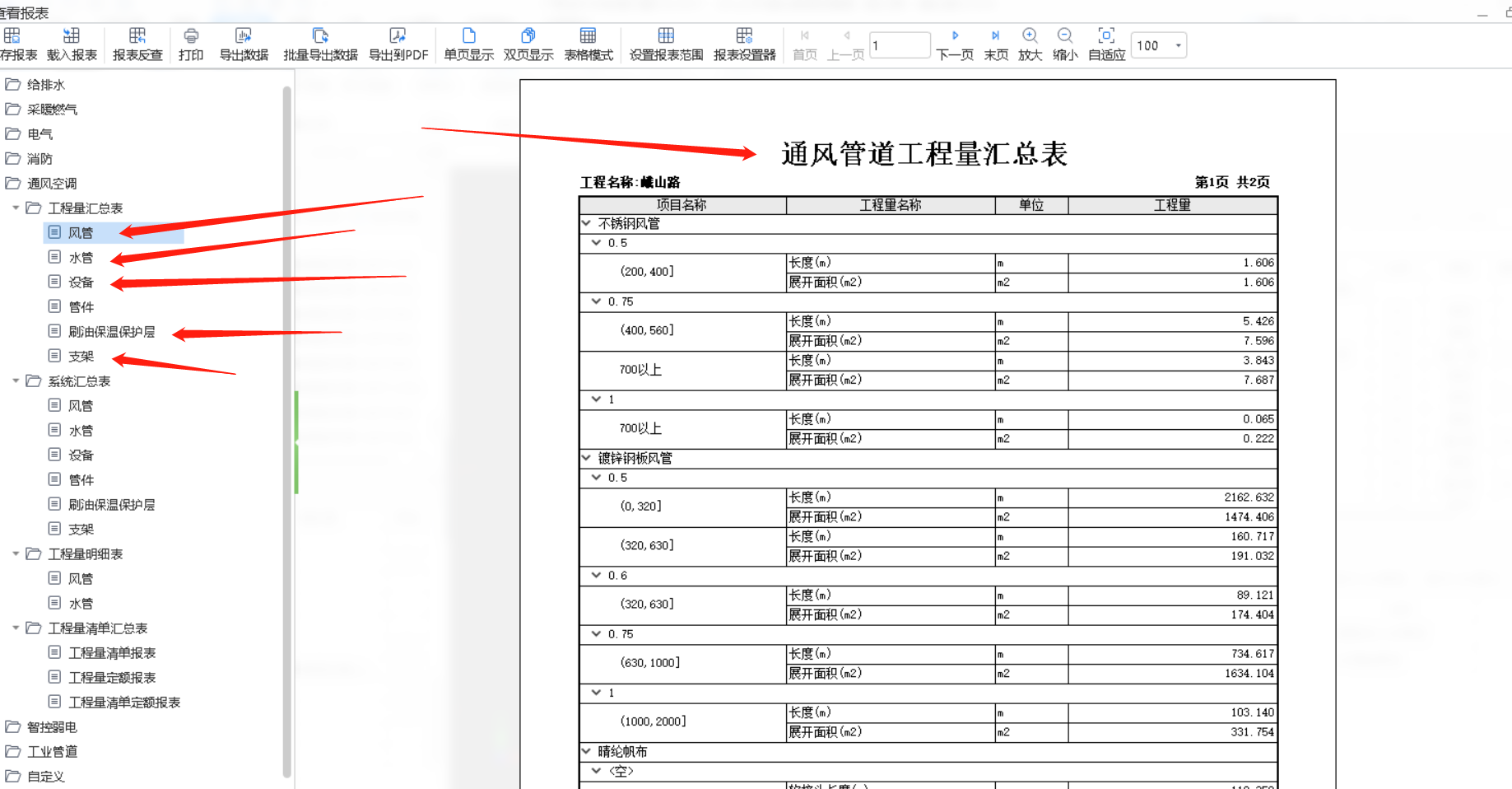
Task: Open the 智控弱电 folder
Action: click(42, 727)
